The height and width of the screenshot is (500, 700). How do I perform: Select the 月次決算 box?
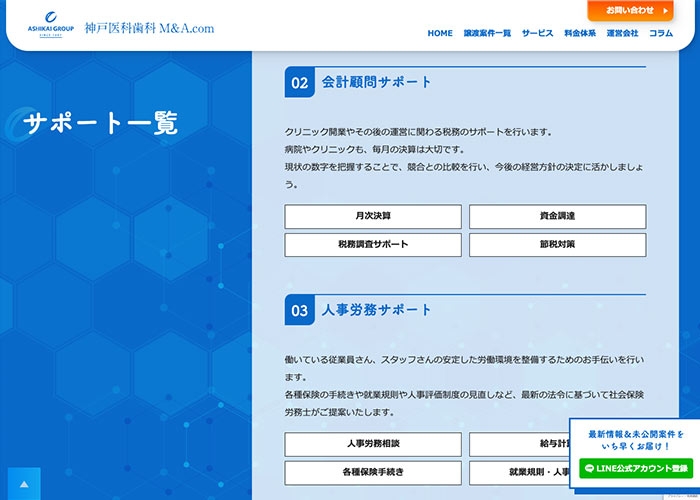pyautogui.click(x=373, y=217)
